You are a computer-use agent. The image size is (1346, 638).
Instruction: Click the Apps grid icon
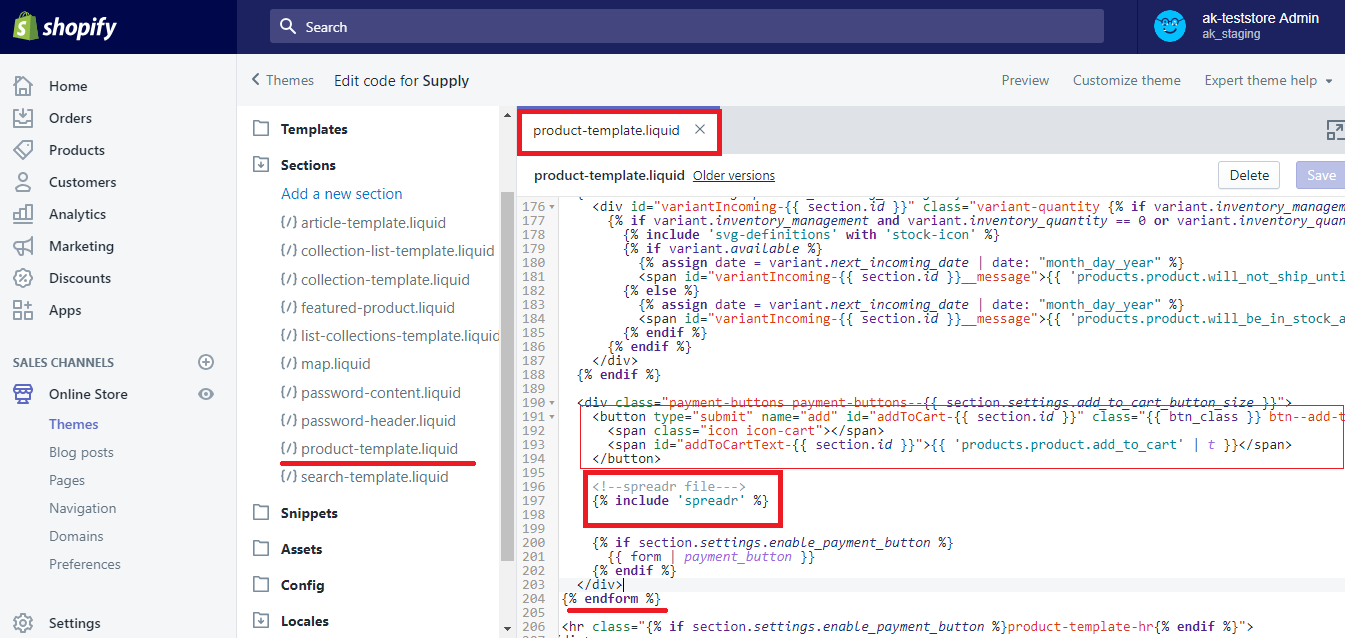tap(23, 310)
